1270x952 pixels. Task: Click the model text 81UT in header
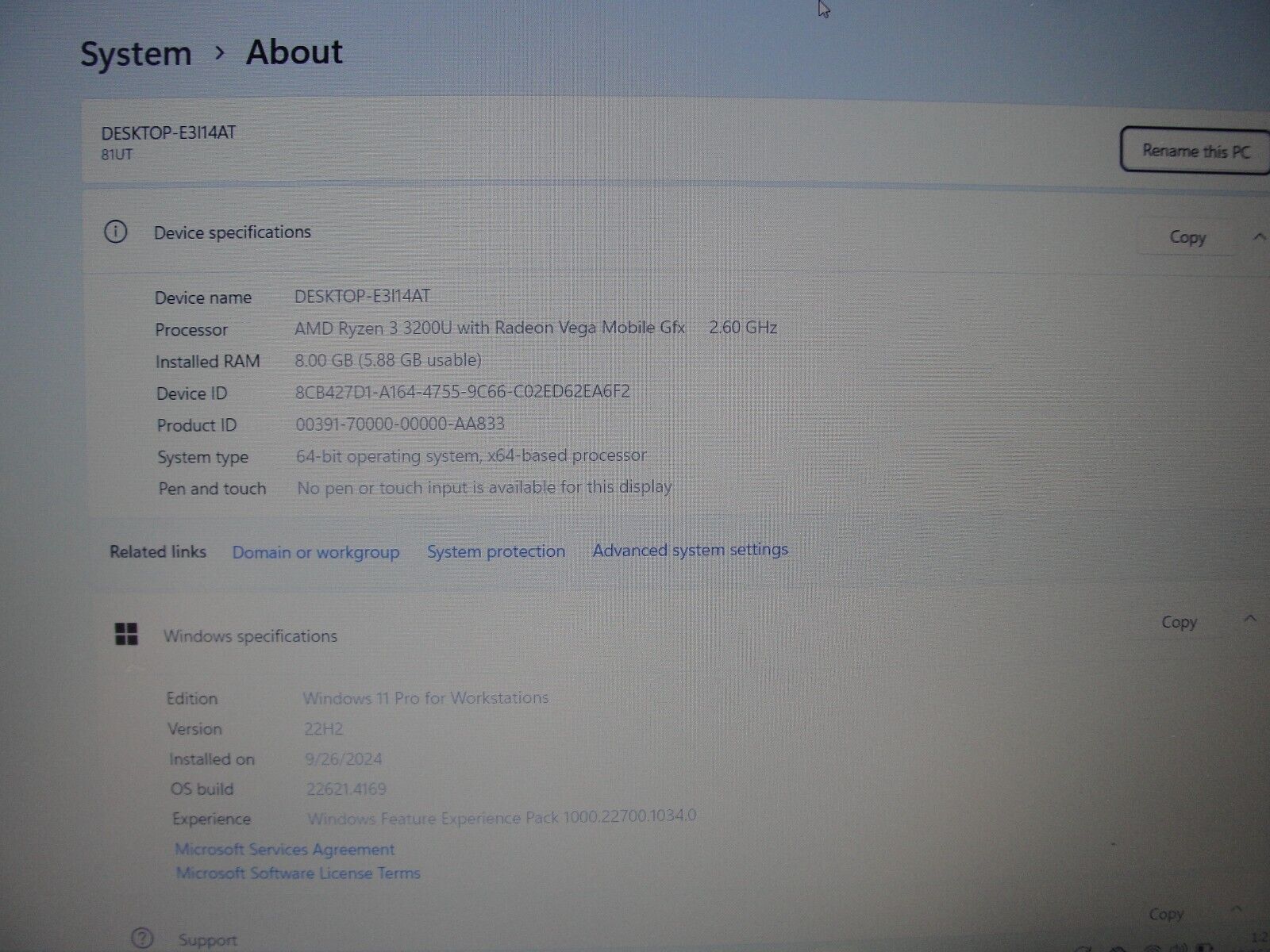click(x=117, y=155)
